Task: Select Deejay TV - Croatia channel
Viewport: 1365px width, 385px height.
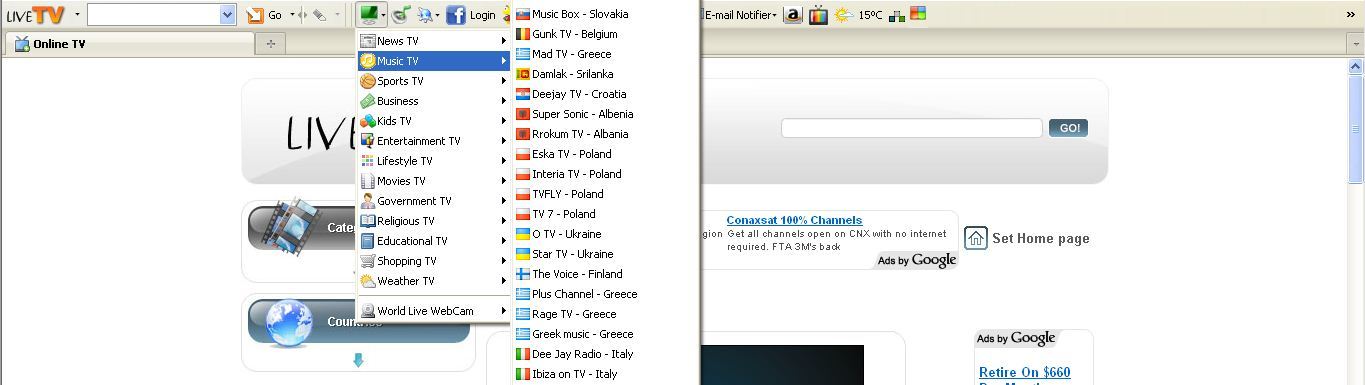Action: [605, 94]
